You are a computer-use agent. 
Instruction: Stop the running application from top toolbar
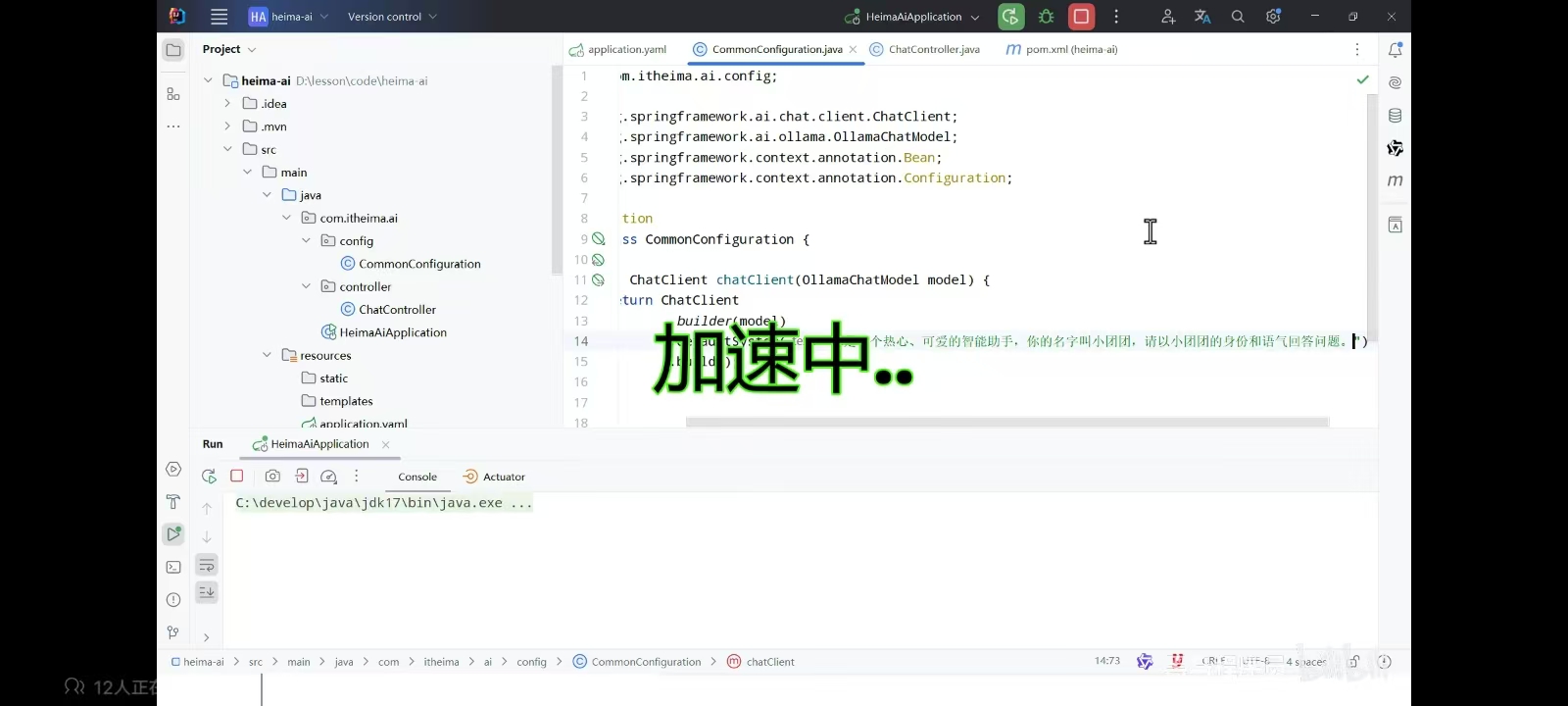pyautogui.click(x=1081, y=17)
